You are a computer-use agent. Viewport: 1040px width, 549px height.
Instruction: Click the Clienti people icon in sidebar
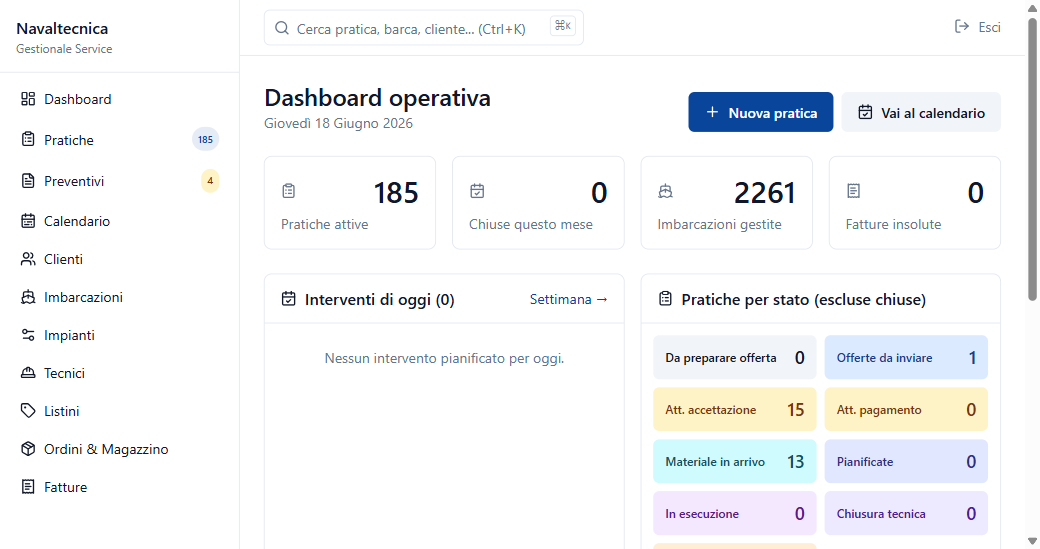point(28,259)
